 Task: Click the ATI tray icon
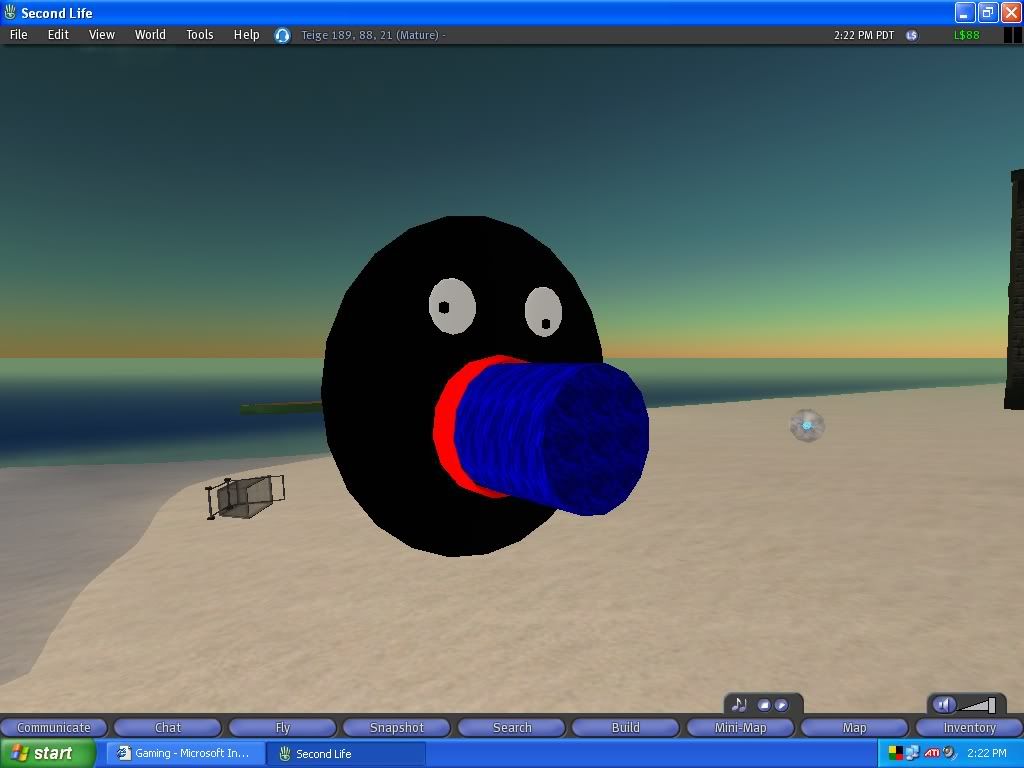931,753
